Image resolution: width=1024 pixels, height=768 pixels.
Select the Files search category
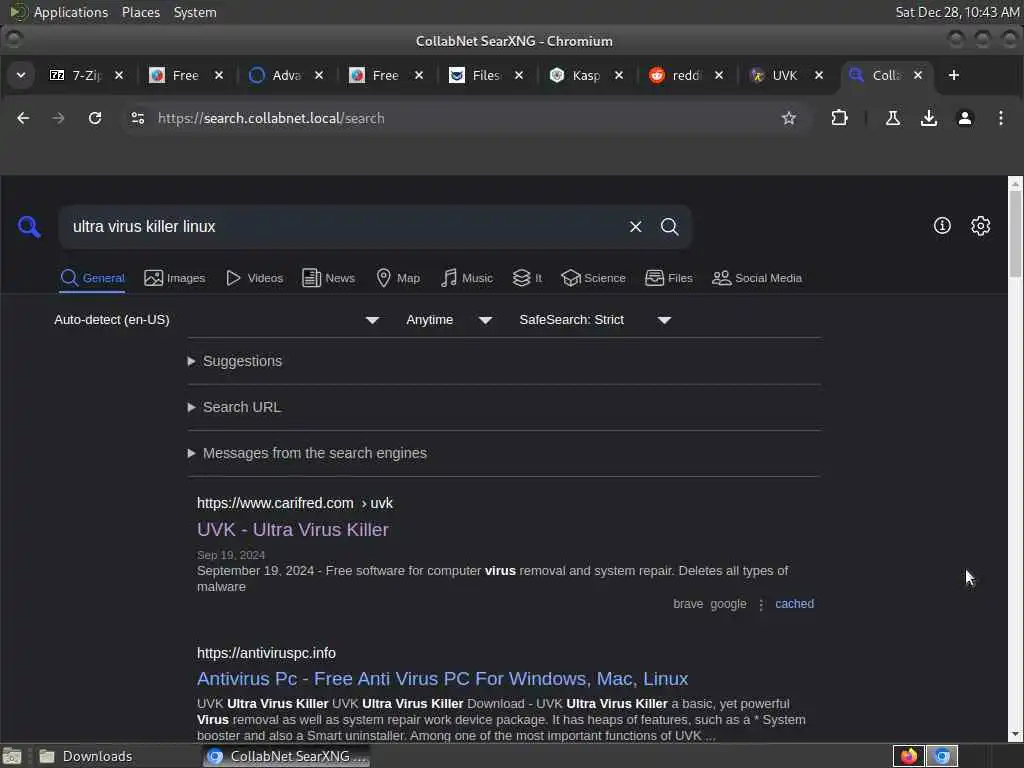click(x=668, y=278)
